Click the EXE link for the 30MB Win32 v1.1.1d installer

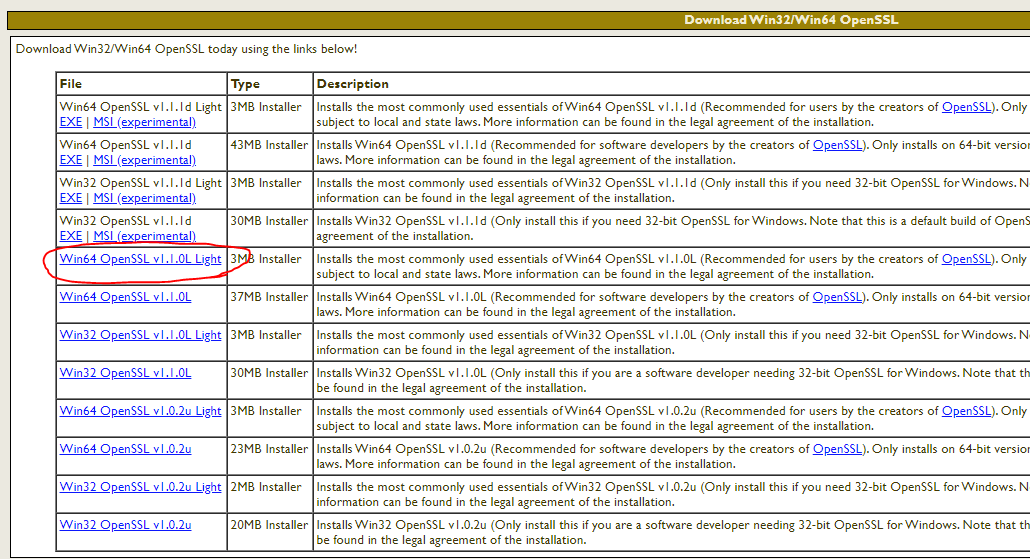point(71,236)
